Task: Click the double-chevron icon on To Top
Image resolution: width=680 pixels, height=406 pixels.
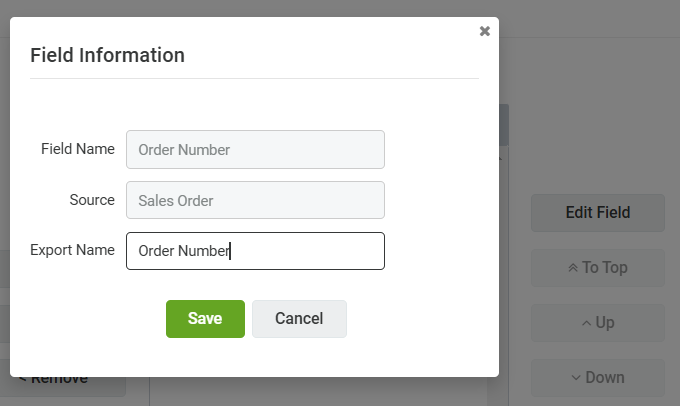Action: click(573, 268)
